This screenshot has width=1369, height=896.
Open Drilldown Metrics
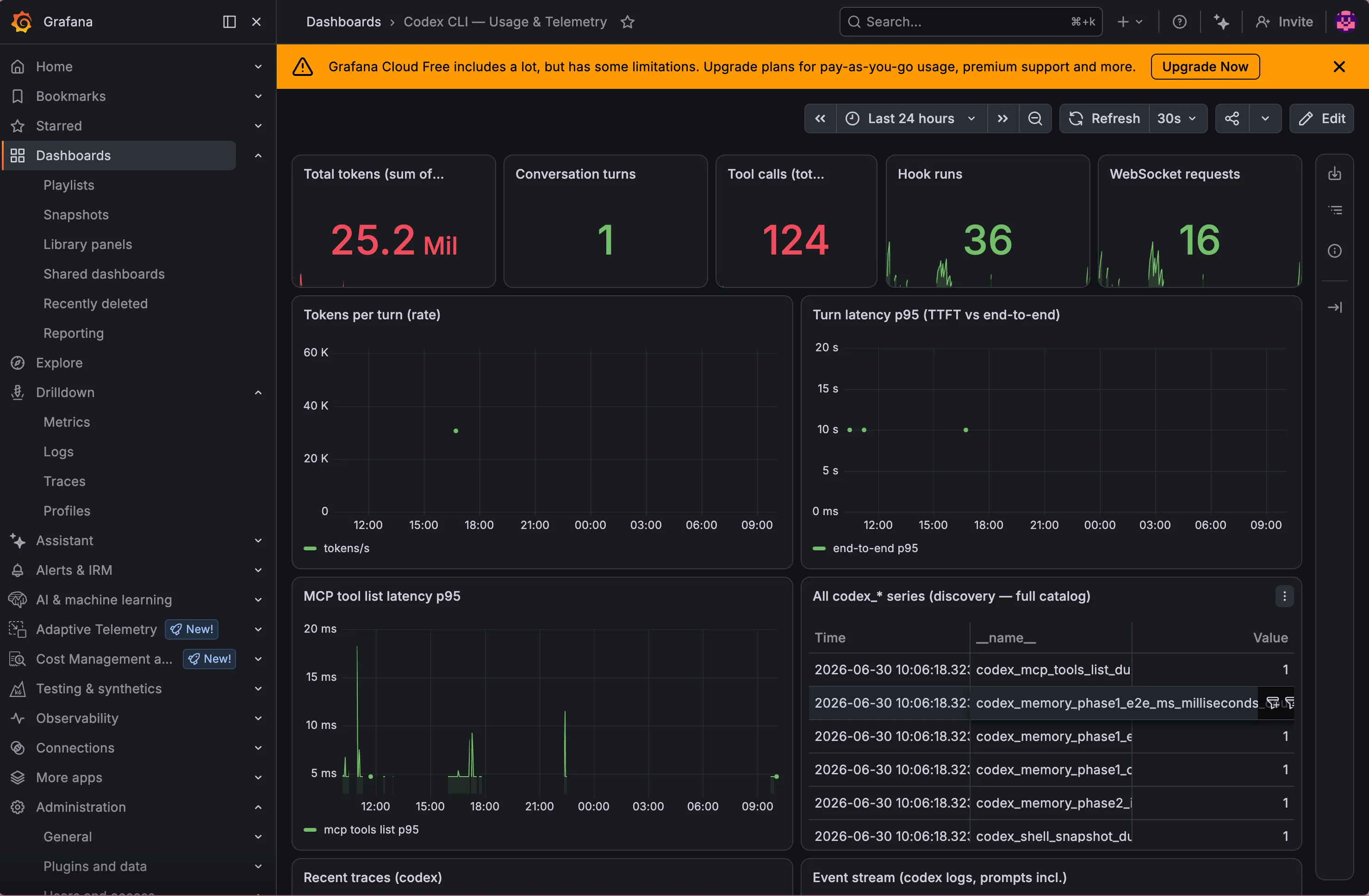pos(67,422)
